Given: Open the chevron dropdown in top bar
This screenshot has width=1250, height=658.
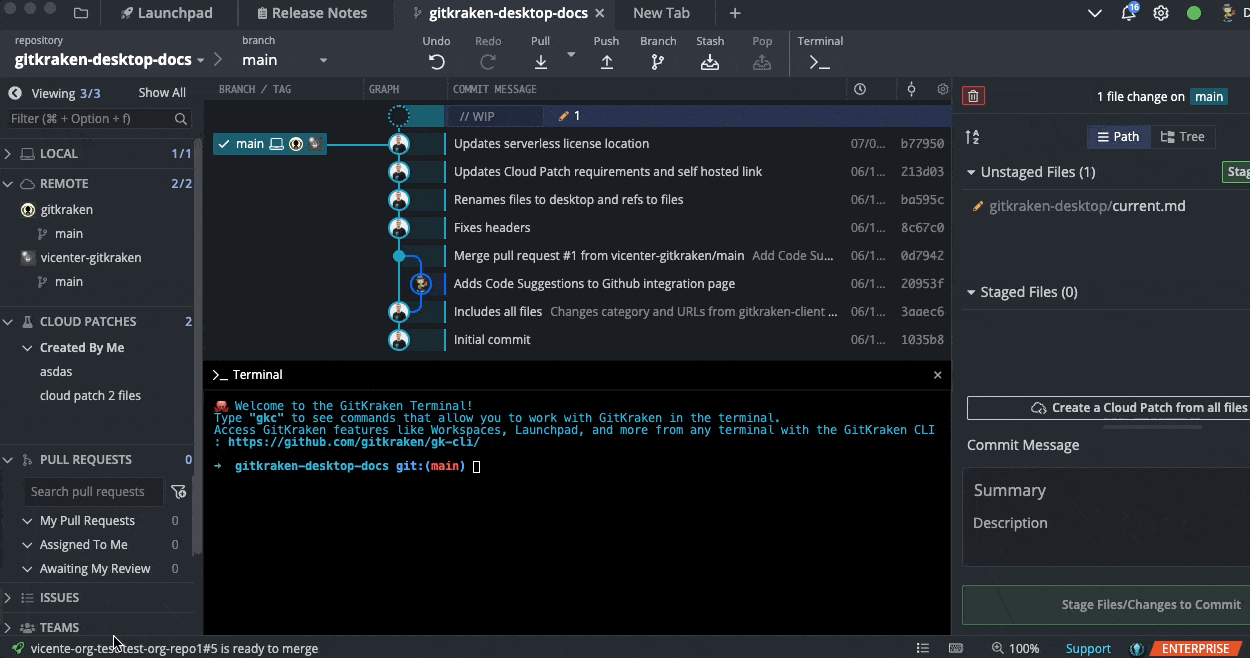Looking at the screenshot, I should click(1095, 13).
